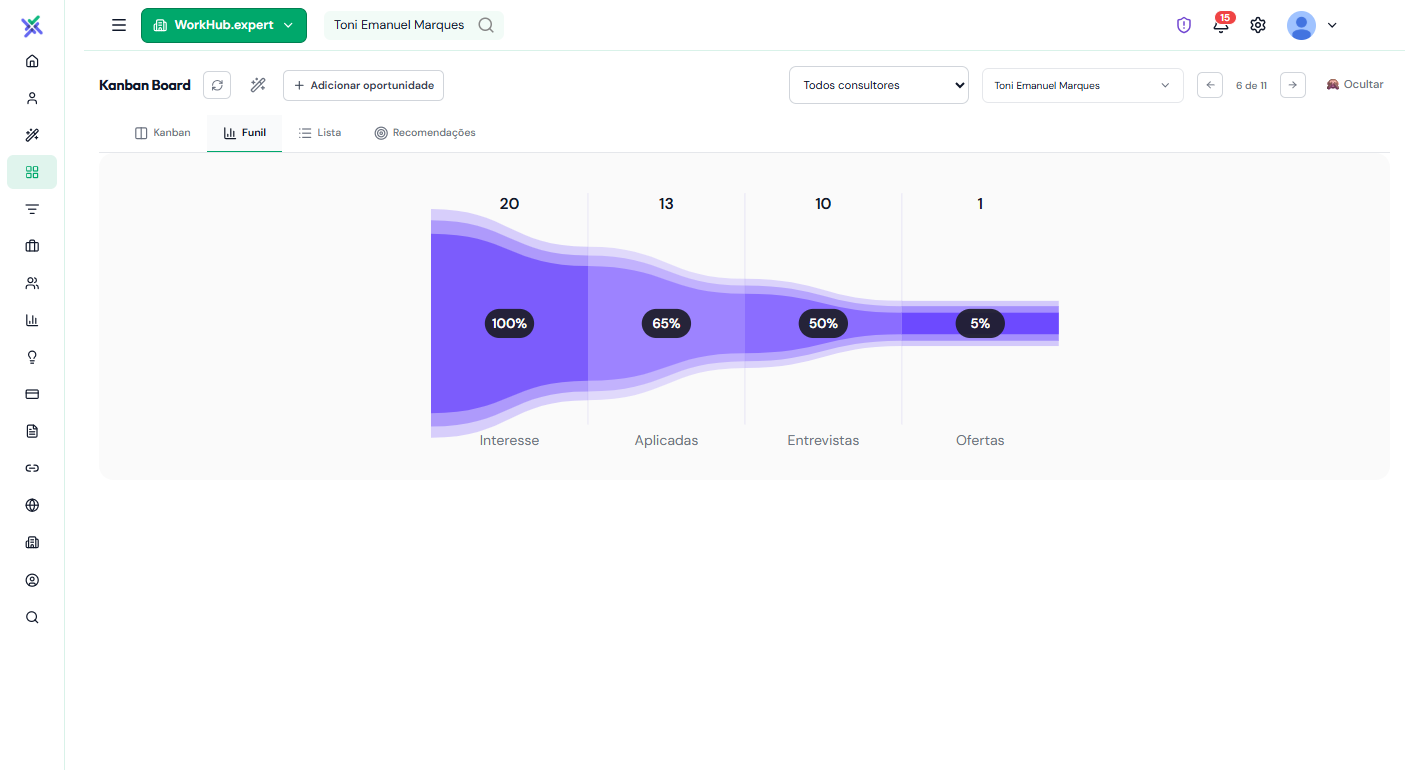Viewport: 1424px width, 770px height.
Task: Click Adicionar oportunidade button
Action: 363,85
